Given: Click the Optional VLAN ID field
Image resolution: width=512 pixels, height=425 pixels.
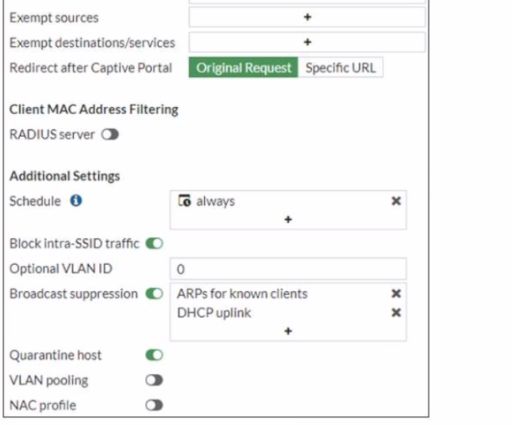Looking at the screenshot, I should coord(288,269).
